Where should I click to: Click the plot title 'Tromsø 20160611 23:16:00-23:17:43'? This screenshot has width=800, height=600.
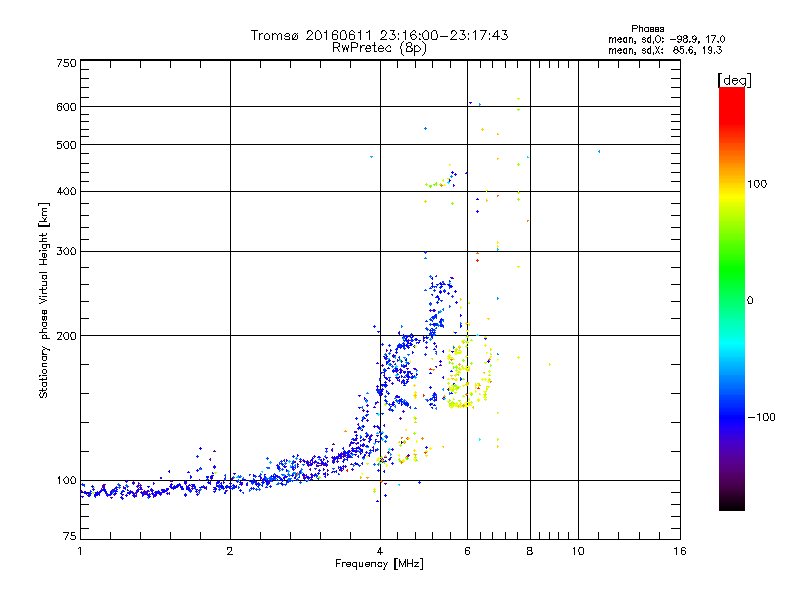[379, 35]
